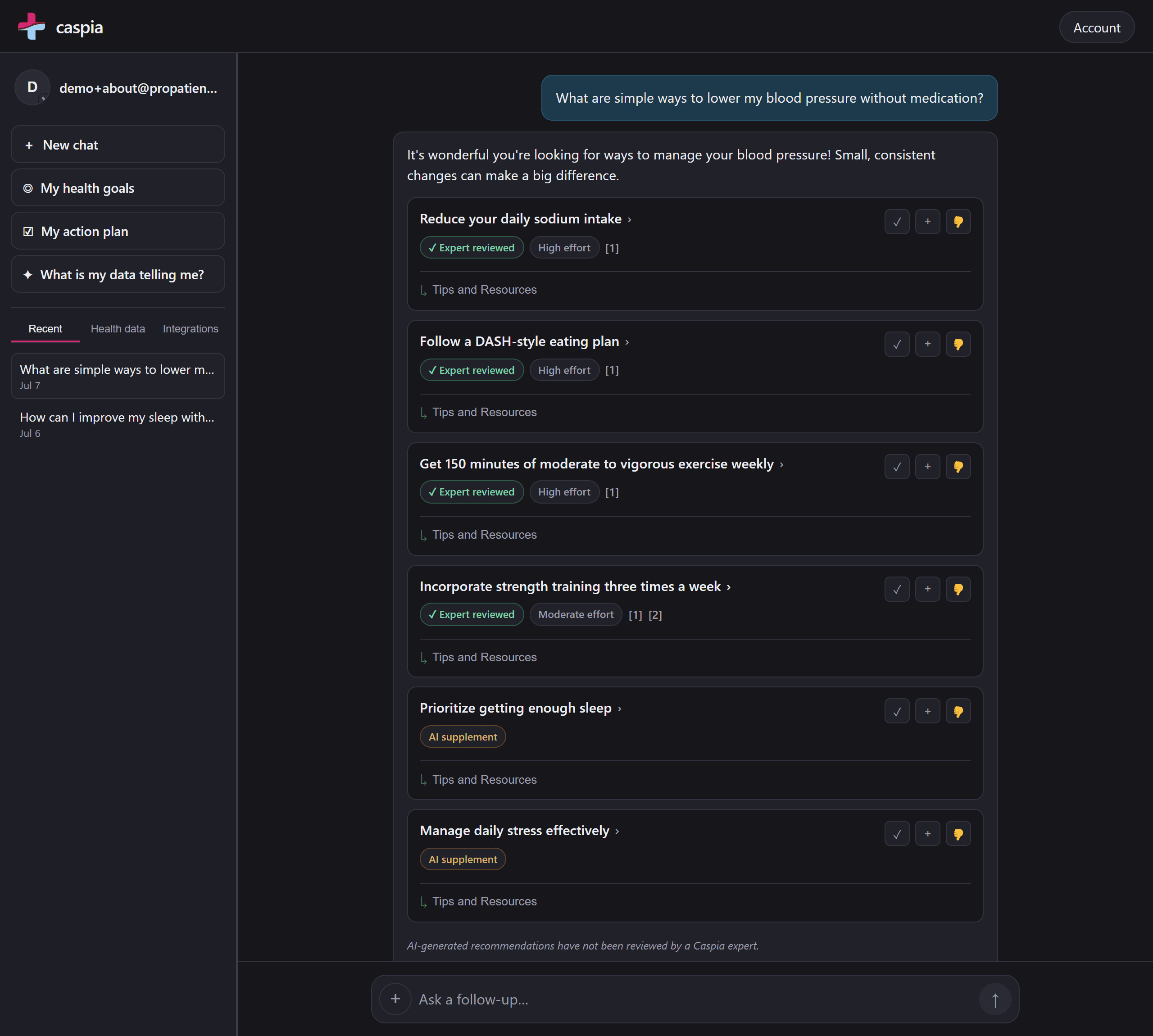Open 'How can I improve my sleep' chat

point(118,424)
